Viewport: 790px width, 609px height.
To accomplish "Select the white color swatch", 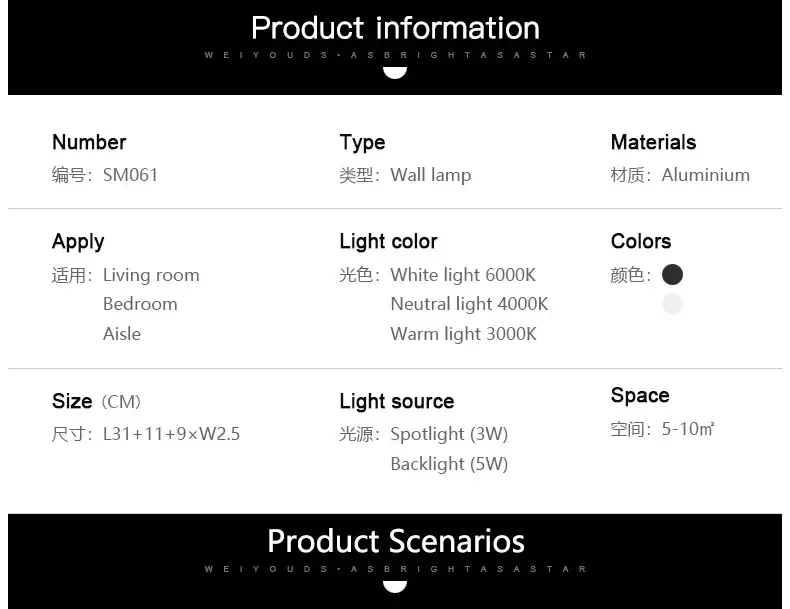I will pos(672,304).
